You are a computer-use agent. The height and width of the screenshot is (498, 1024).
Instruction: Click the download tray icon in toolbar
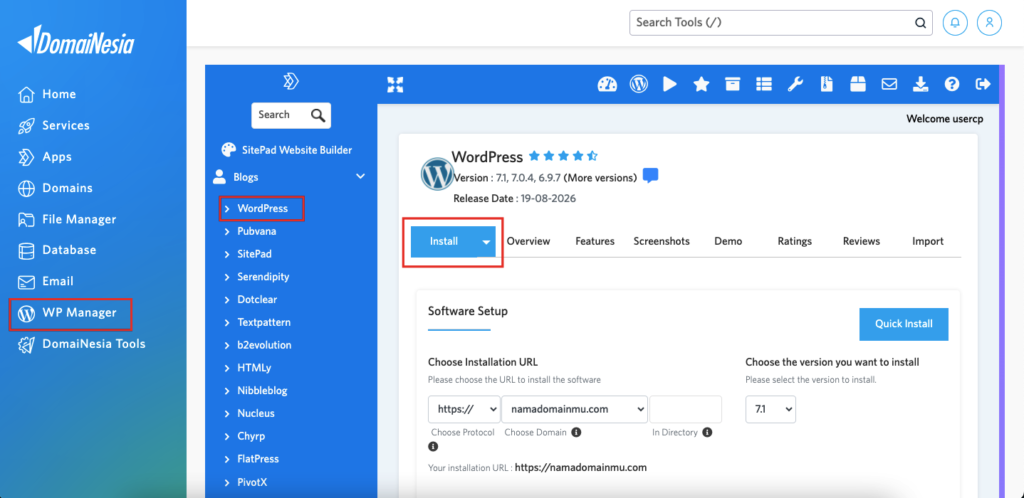click(x=921, y=84)
